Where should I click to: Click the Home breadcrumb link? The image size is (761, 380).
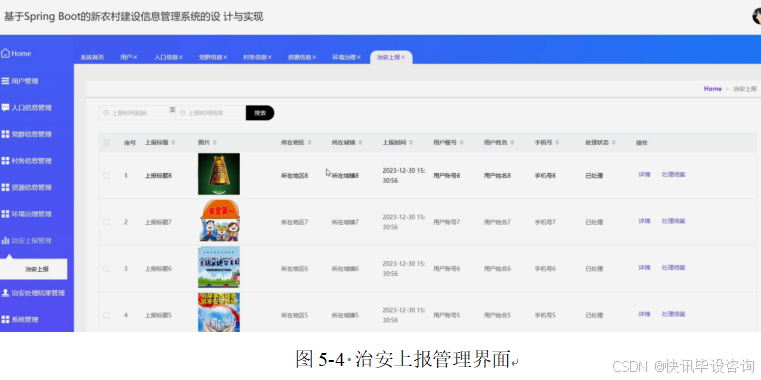tap(712, 89)
